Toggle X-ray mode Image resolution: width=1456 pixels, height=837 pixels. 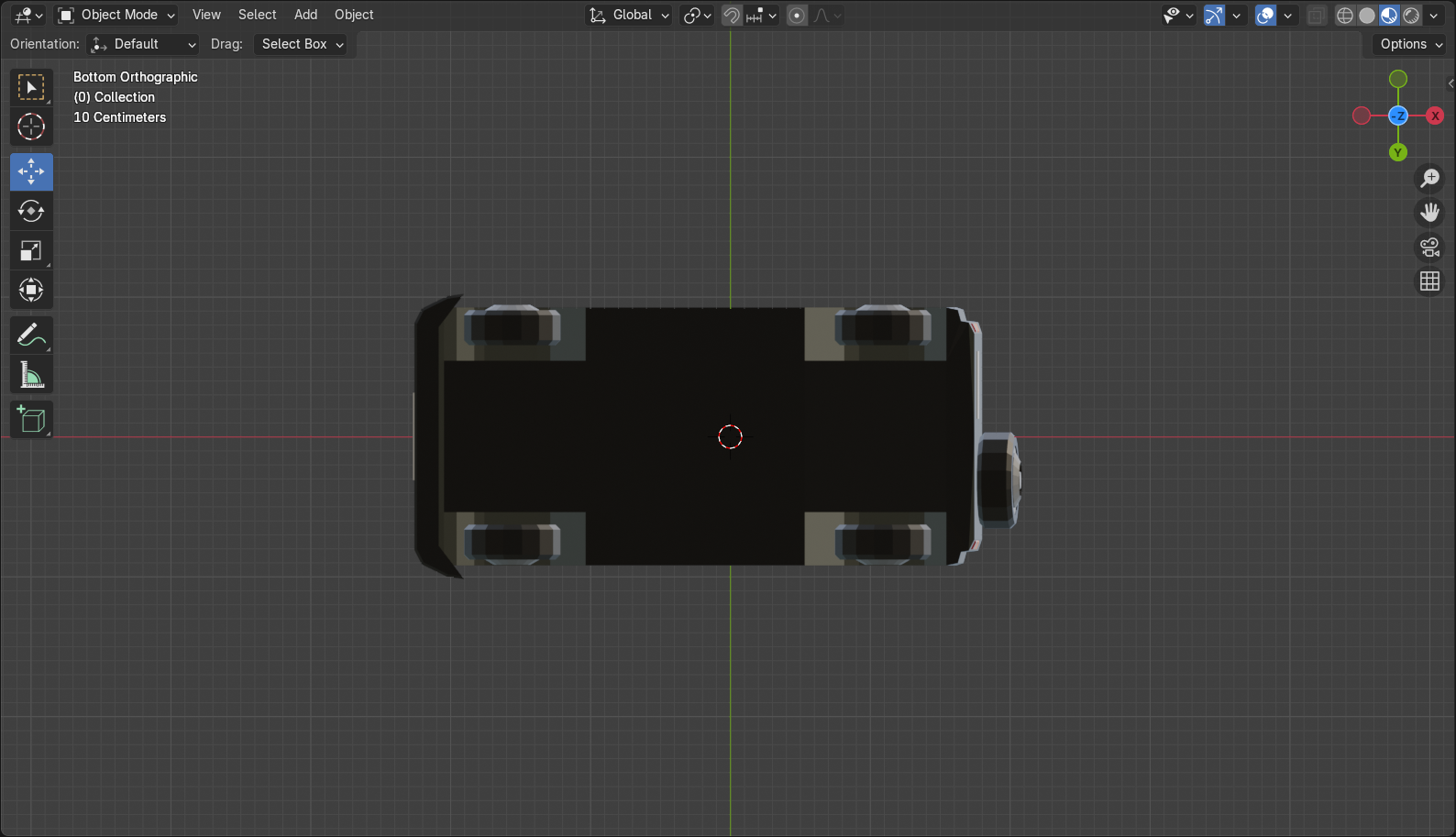(1317, 15)
